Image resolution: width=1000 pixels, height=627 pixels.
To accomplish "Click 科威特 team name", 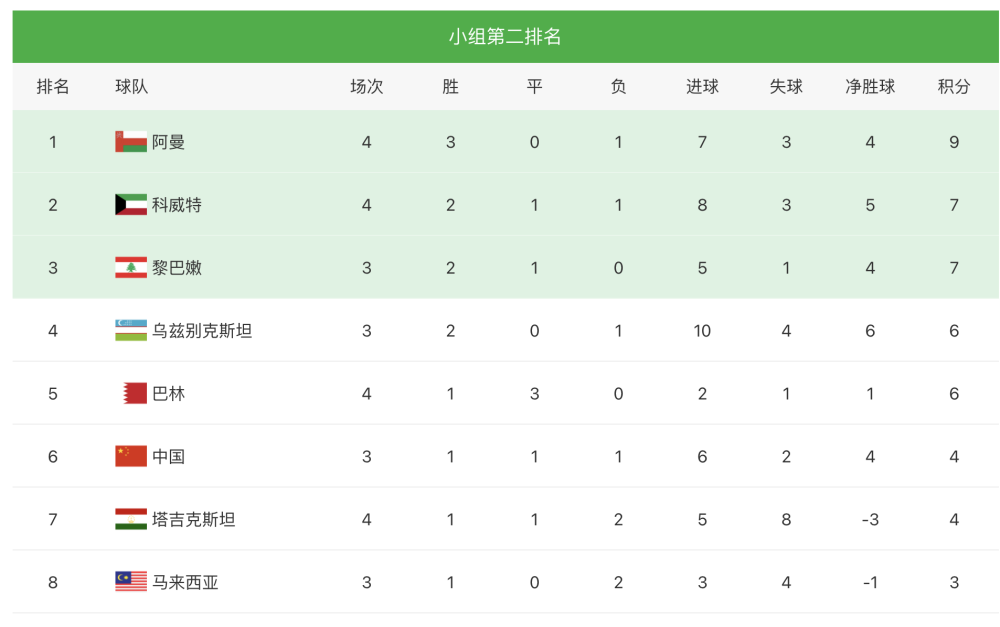I will click(177, 205).
